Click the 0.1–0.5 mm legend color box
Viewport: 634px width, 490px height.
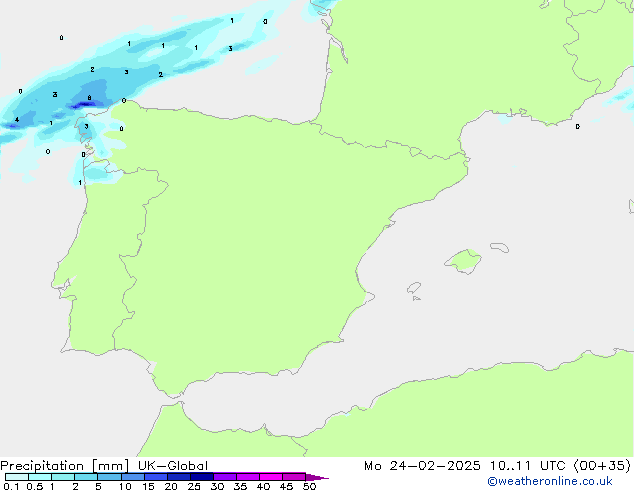click(x=17, y=477)
